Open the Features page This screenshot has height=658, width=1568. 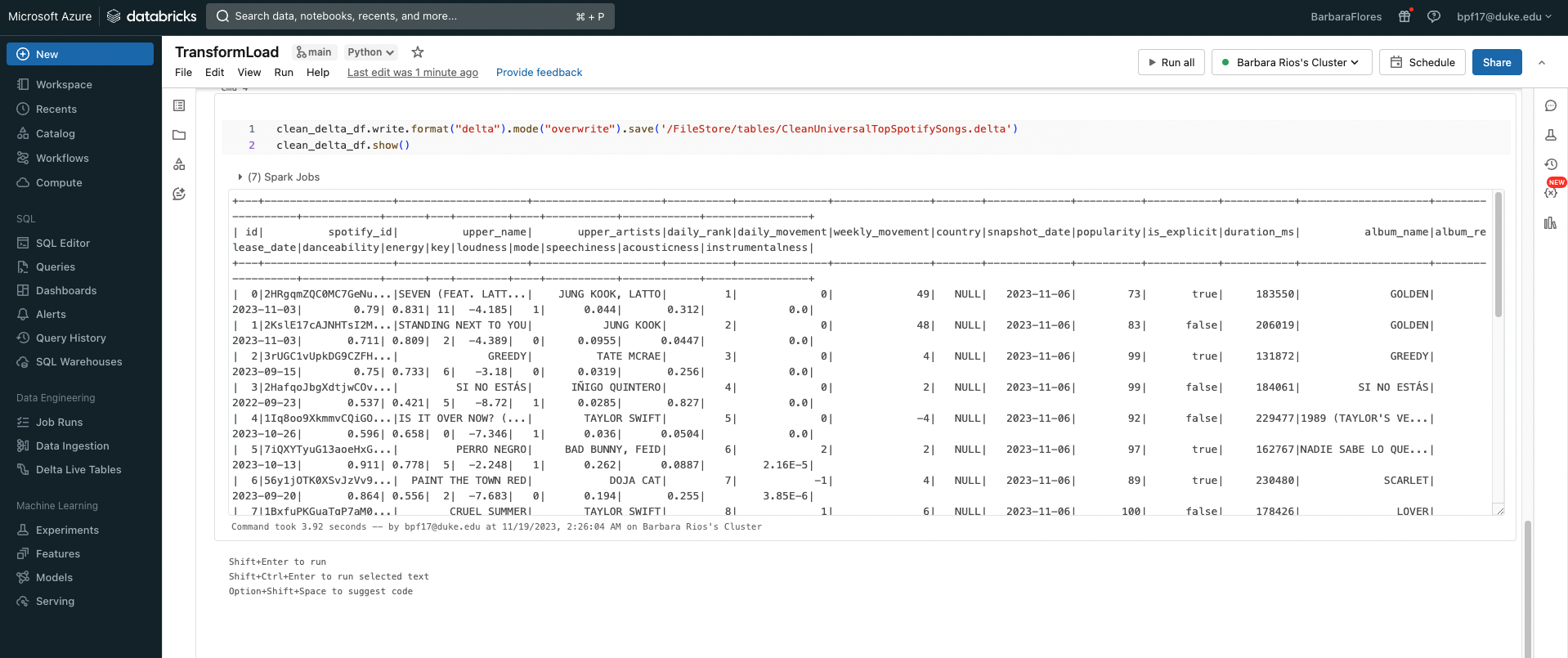[58, 553]
